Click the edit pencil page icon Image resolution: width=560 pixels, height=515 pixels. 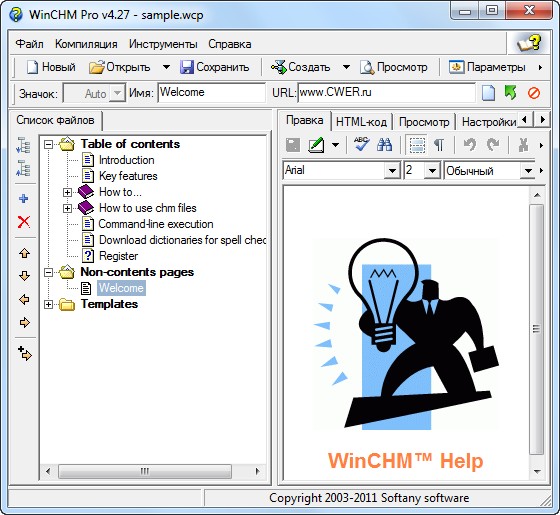click(x=316, y=145)
